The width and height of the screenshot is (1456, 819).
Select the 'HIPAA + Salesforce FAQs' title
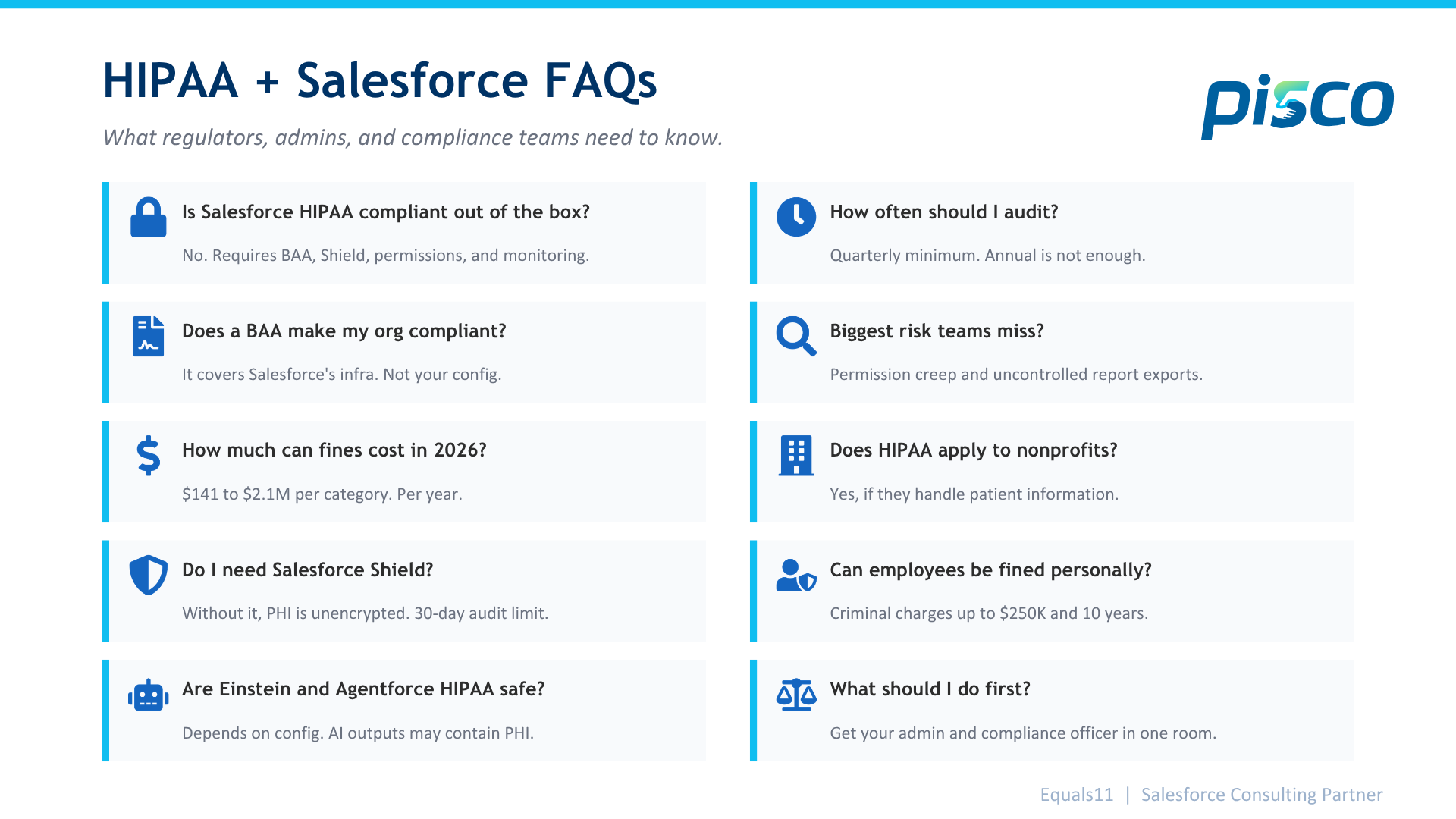pyautogui.click(x=380, y=80)
